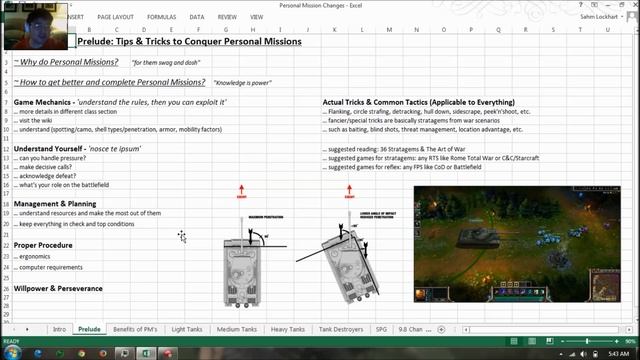
Task: Click 'Management & Planning' cell
Action: 55,204
